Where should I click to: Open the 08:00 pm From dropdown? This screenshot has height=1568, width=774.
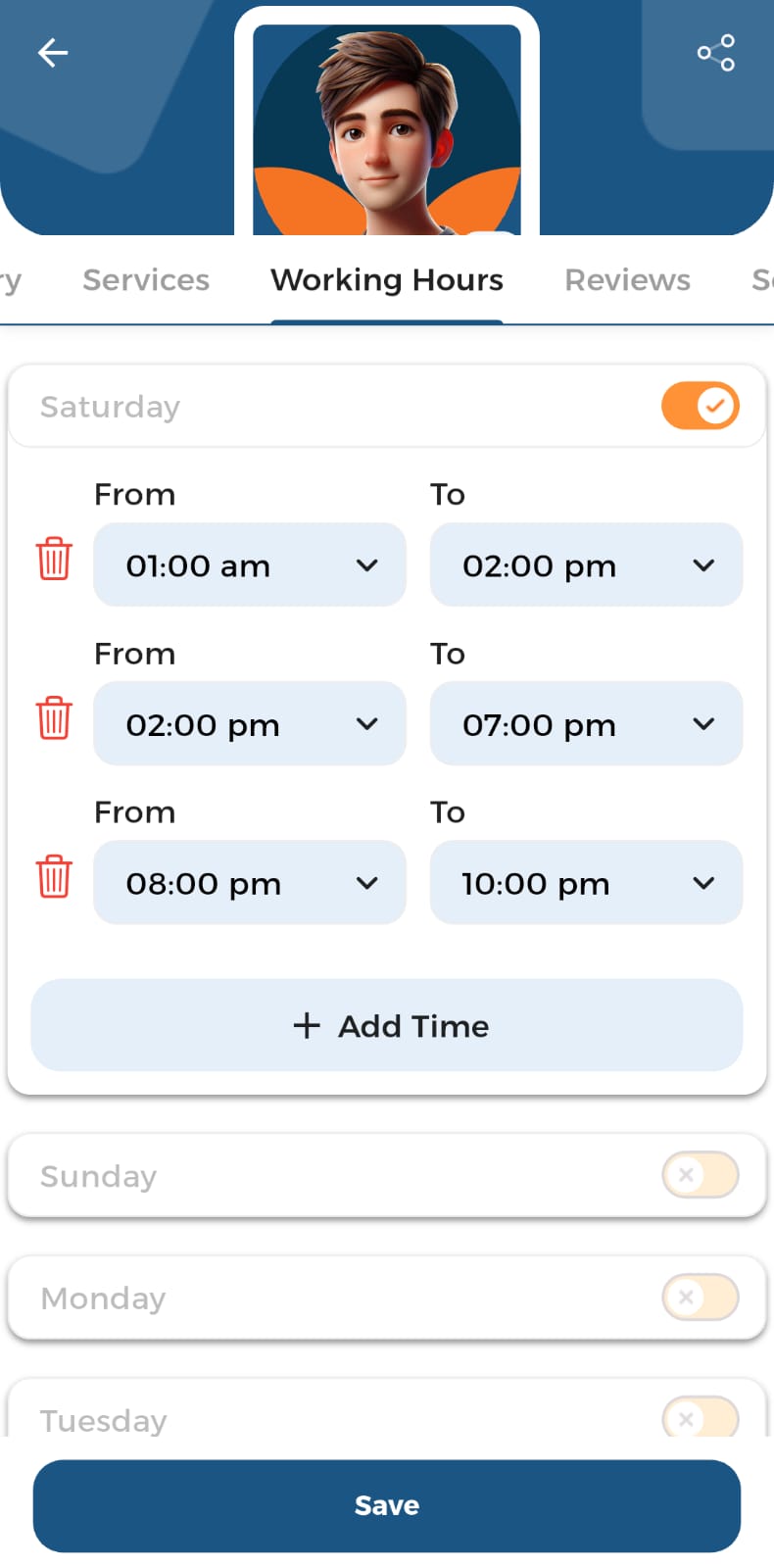coord(249,883)
